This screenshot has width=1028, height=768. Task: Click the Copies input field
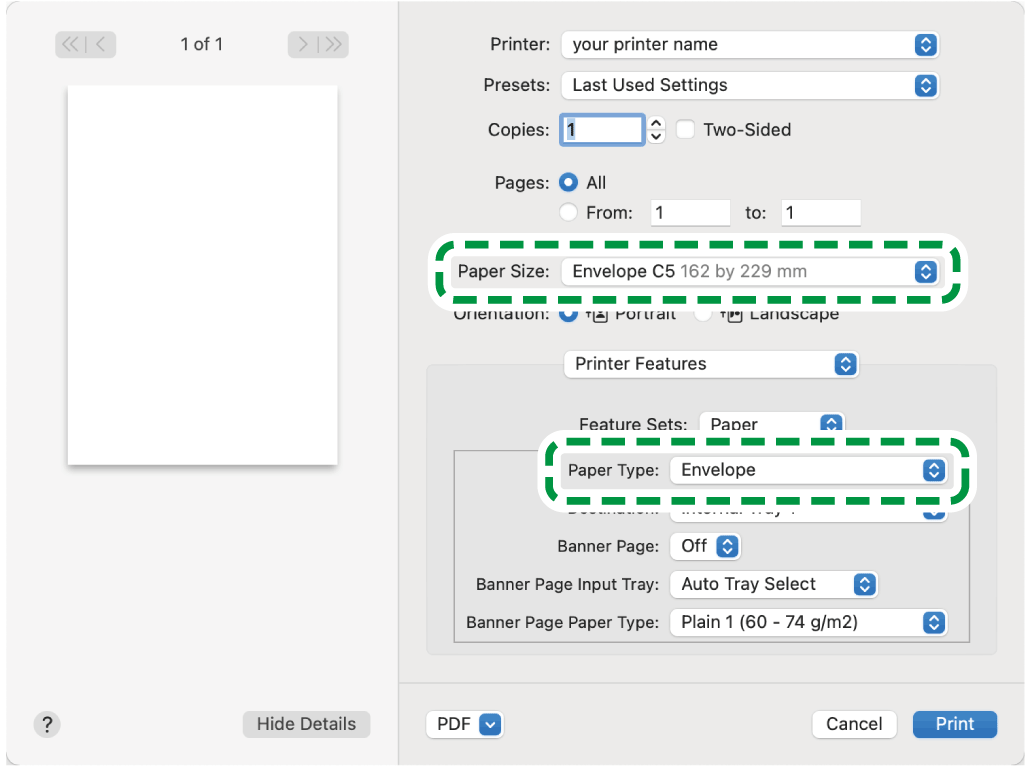603,130
